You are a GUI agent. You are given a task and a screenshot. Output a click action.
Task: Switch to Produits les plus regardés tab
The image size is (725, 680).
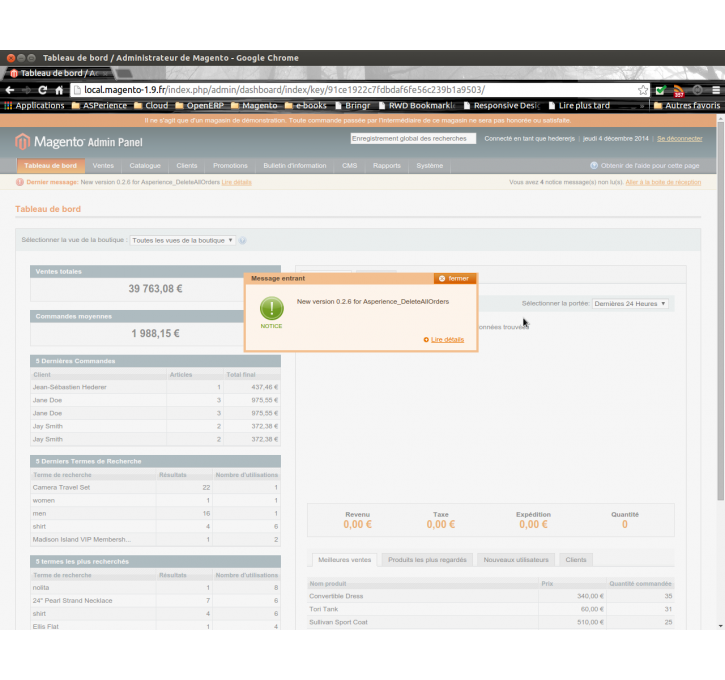[x=427, y=560]
